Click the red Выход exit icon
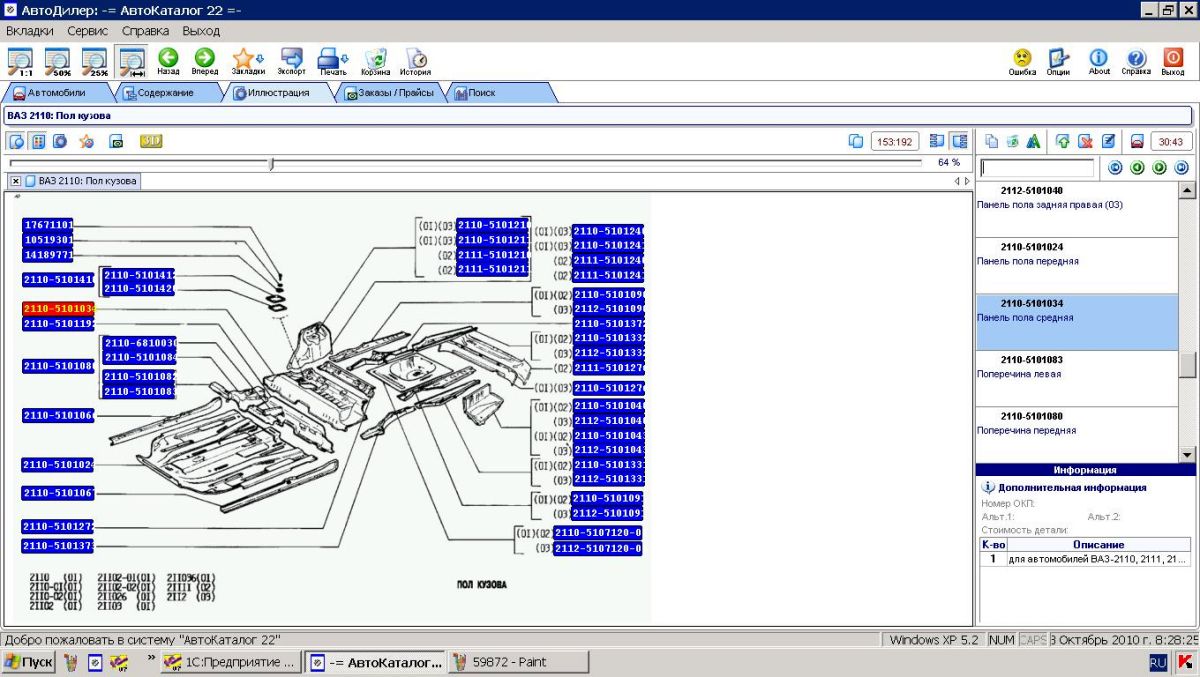This screenshot has height=677, width=1200. tap(1173, 61)
